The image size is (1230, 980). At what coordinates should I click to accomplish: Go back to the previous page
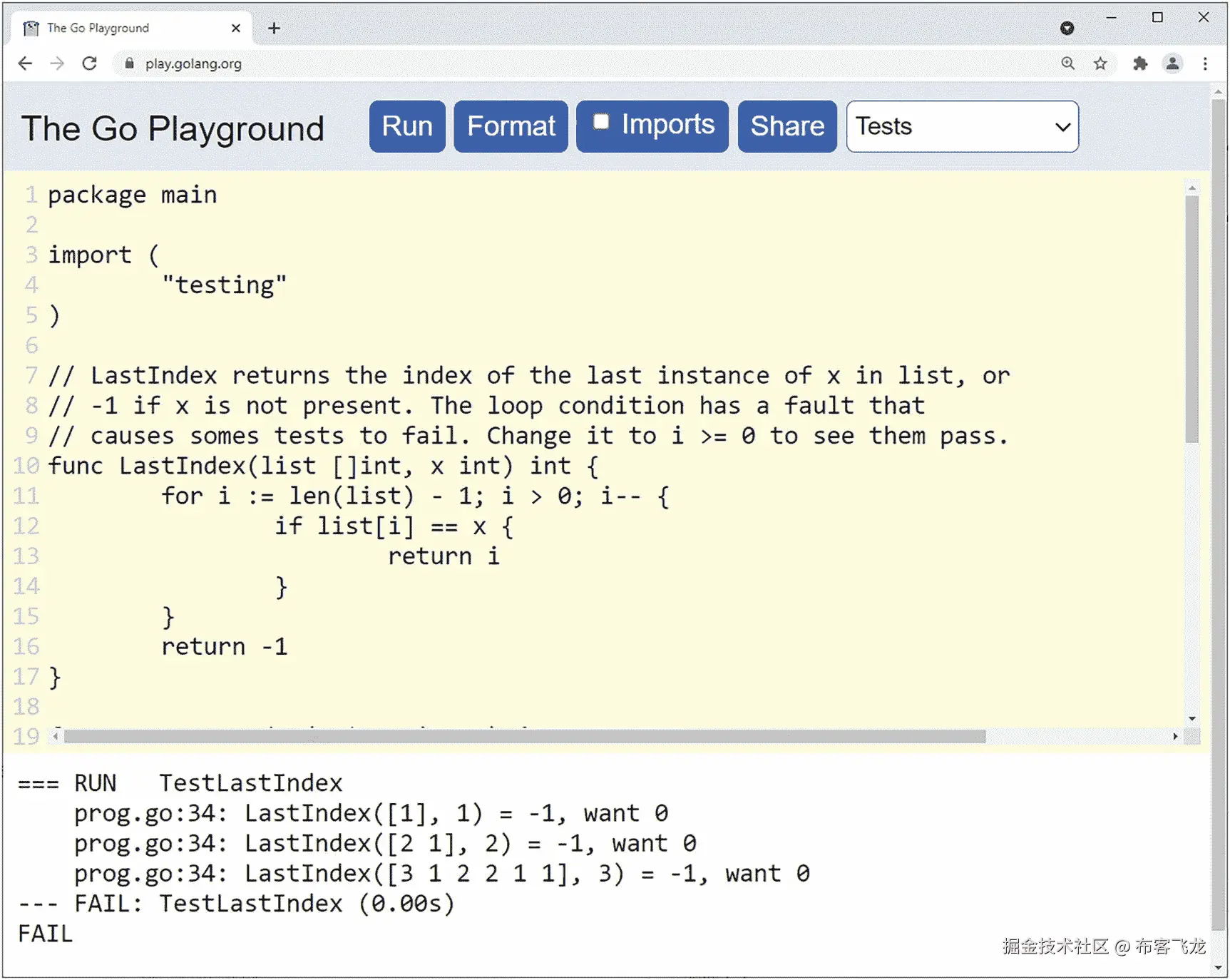pyautogui.click(x=25, y=63)
